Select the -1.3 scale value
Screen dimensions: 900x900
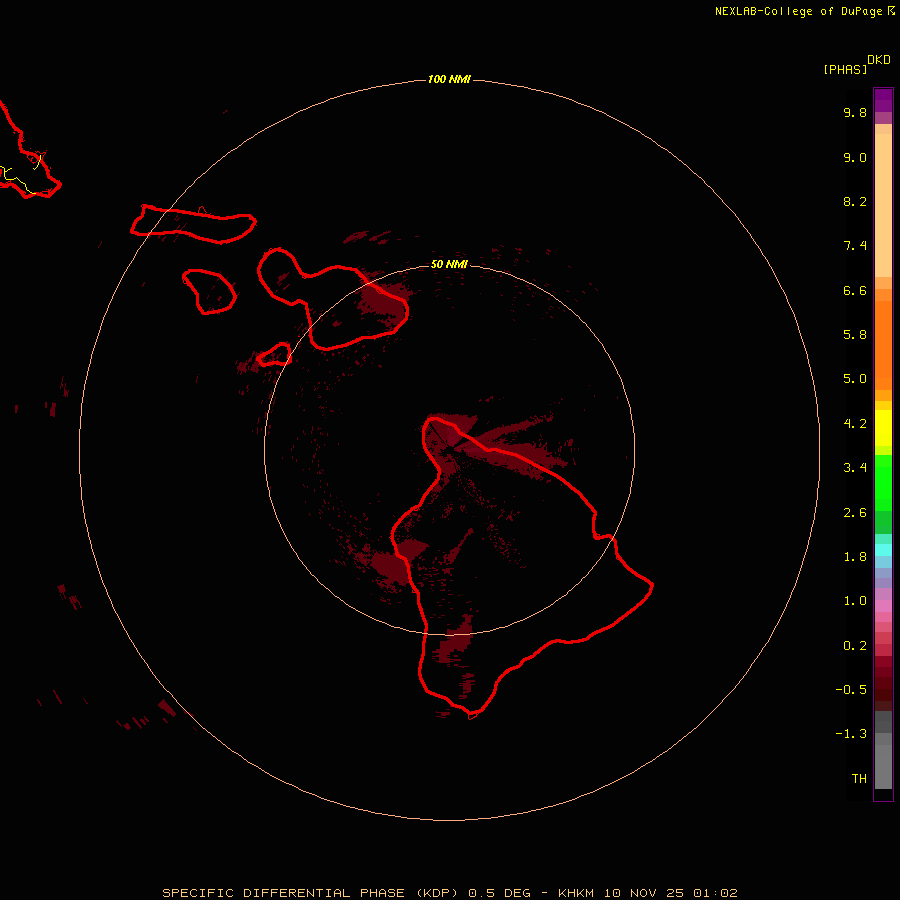click(x=851, y=734)
